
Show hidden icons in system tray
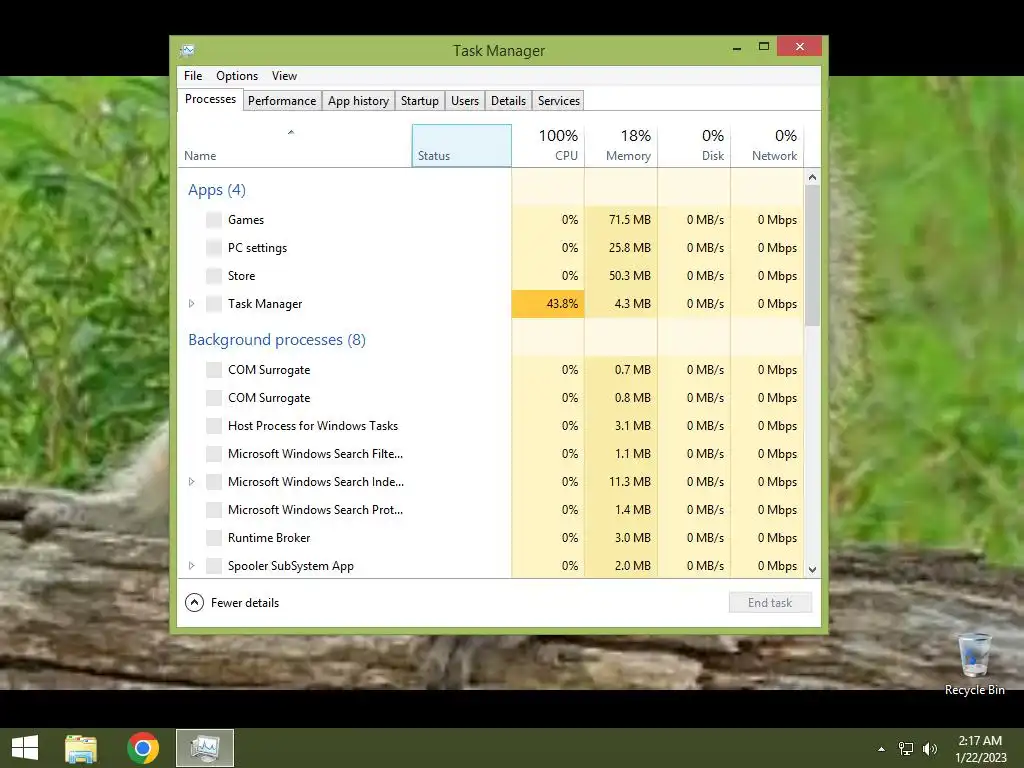click(881, 749)
